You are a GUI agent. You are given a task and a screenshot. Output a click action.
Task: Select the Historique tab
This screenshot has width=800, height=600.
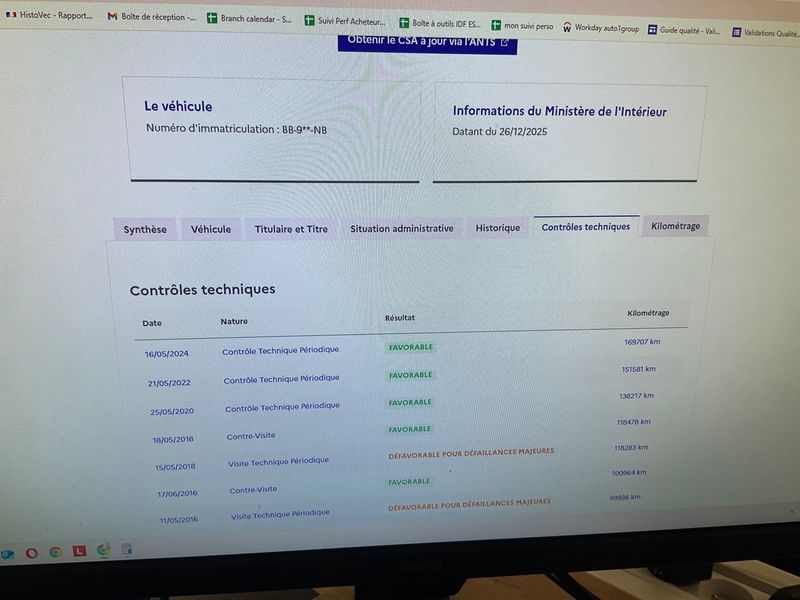tap(497, 228)
